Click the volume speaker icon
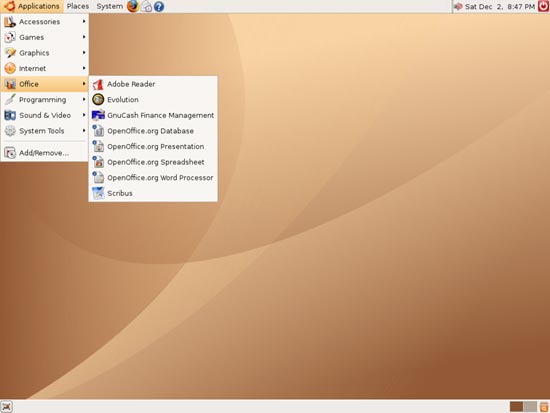The image size is (550, 413). point(458,6)
